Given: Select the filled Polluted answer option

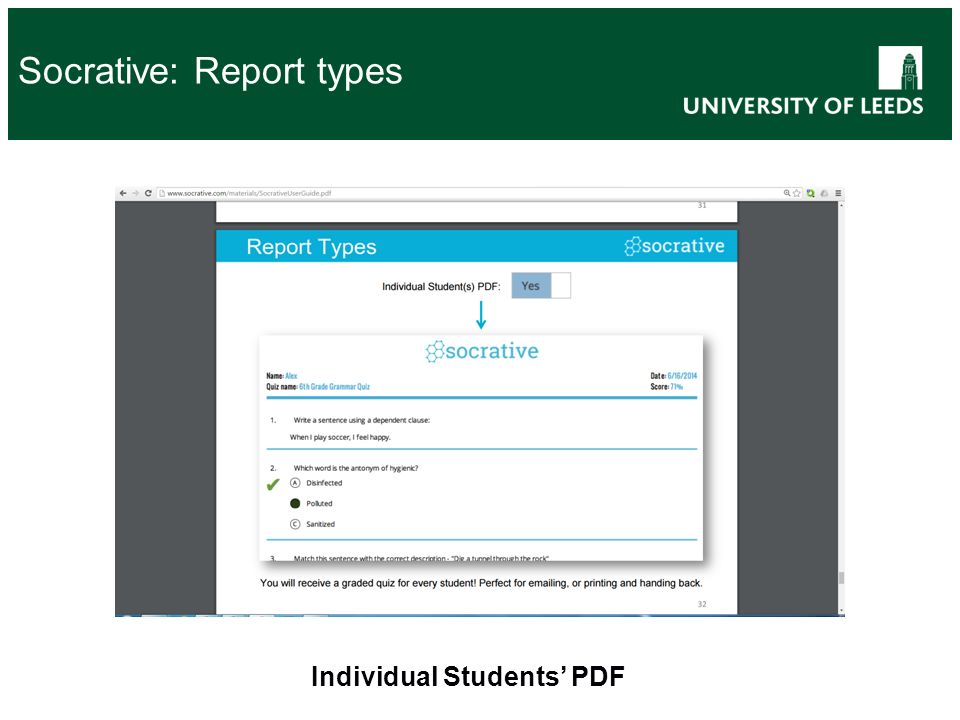Looking at the screenshot, I should click(x=295, y=503).
